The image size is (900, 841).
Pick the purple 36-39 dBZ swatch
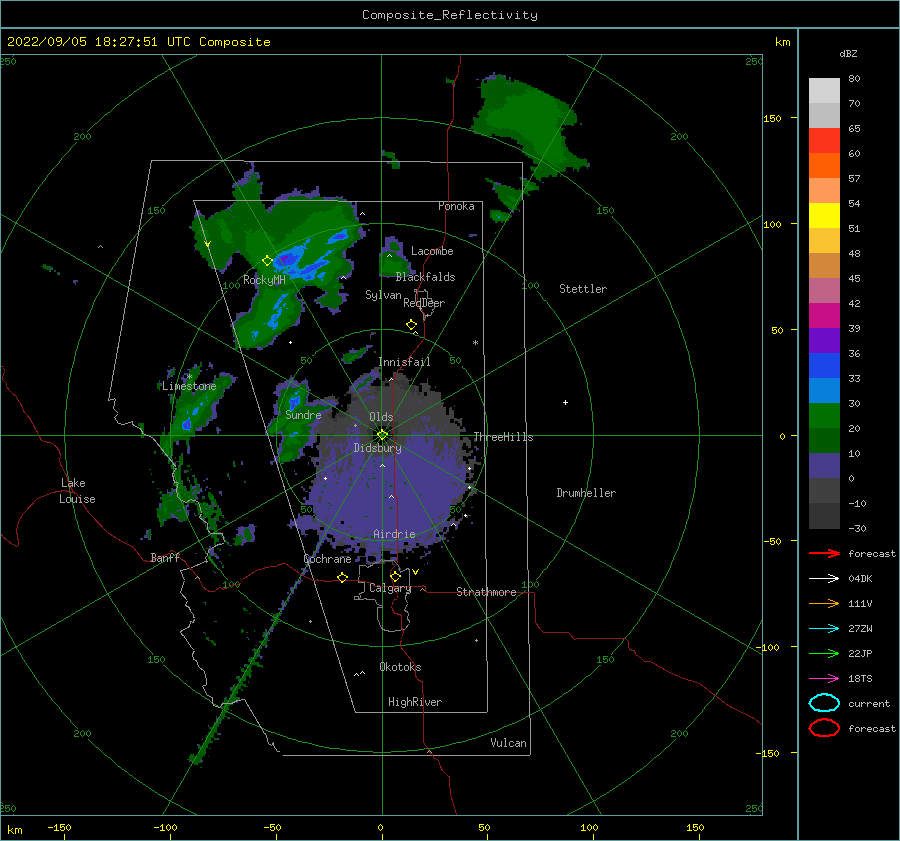point(824,340)
